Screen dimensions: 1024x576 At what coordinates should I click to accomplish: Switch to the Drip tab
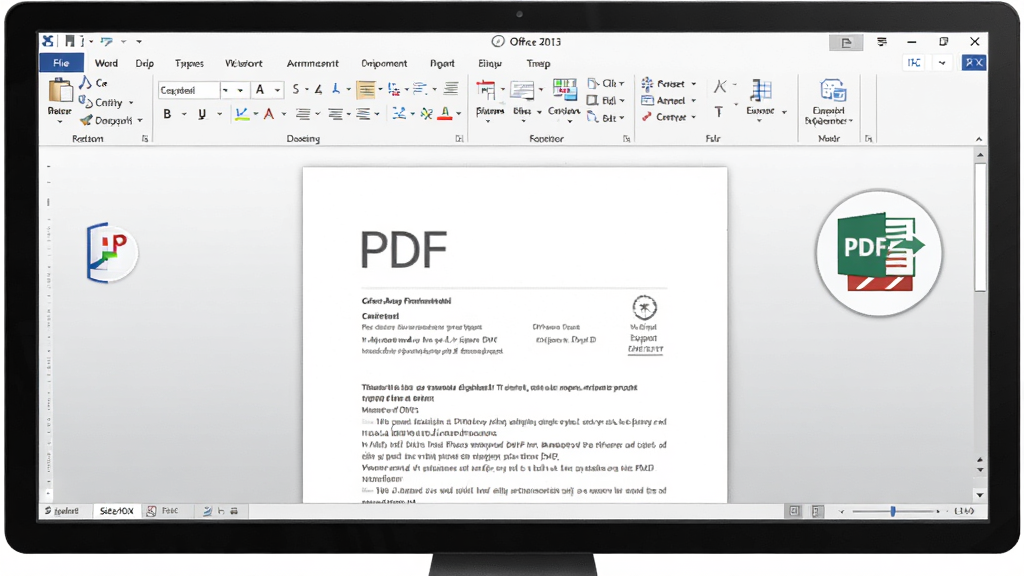(144, 63)
